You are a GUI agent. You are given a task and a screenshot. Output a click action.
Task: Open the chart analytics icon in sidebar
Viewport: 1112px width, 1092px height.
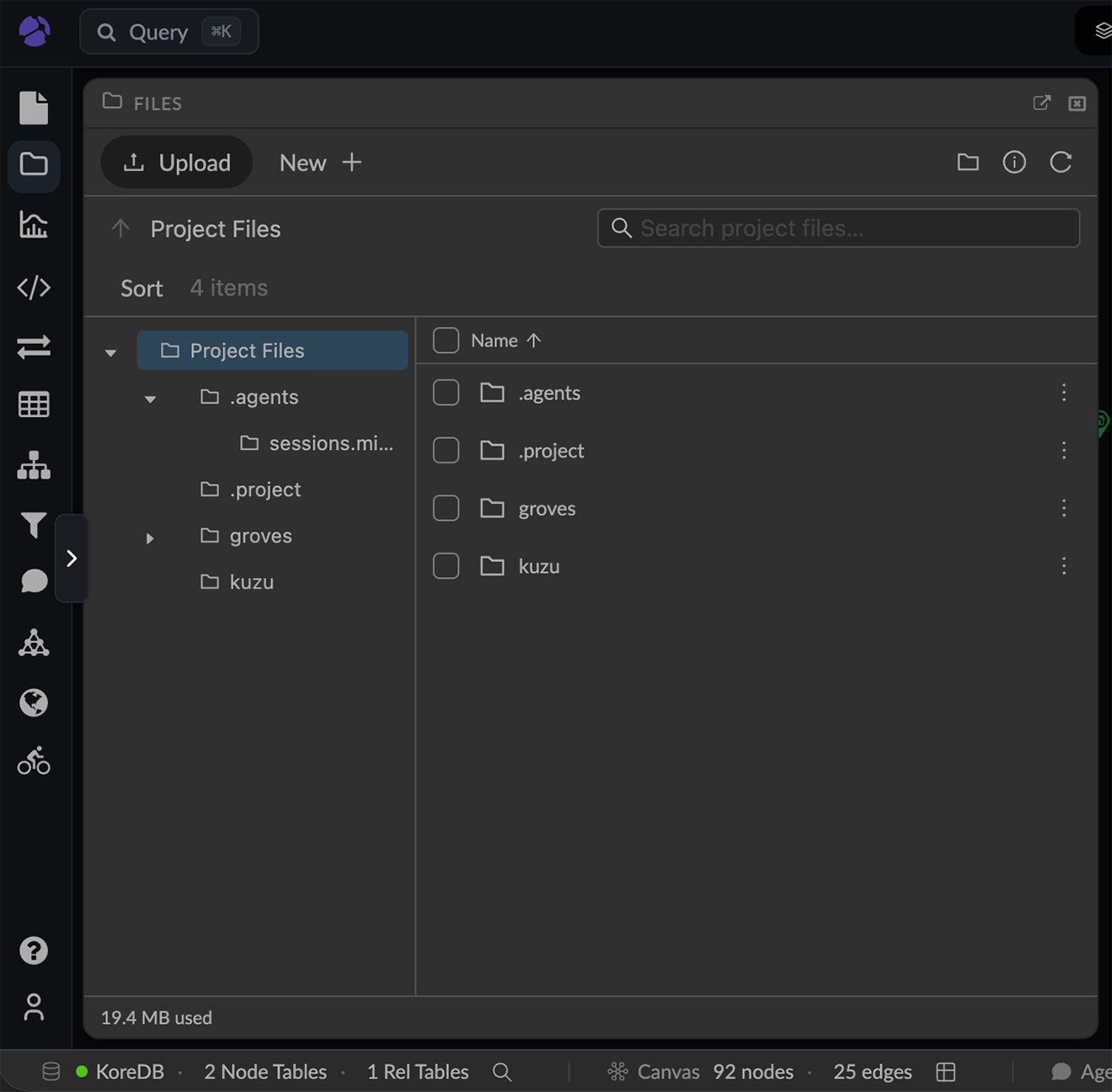[34, 225]
